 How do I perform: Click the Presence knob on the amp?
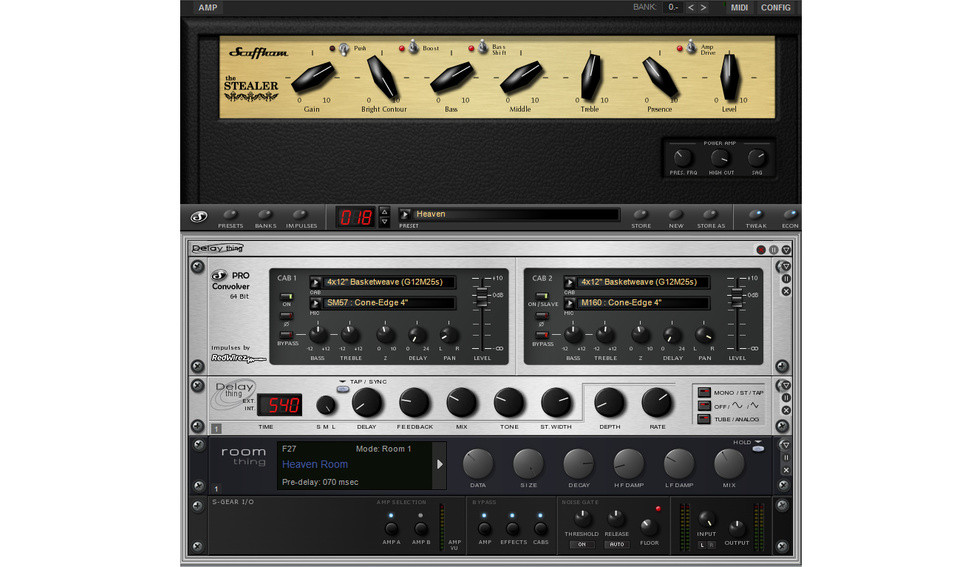660,78
